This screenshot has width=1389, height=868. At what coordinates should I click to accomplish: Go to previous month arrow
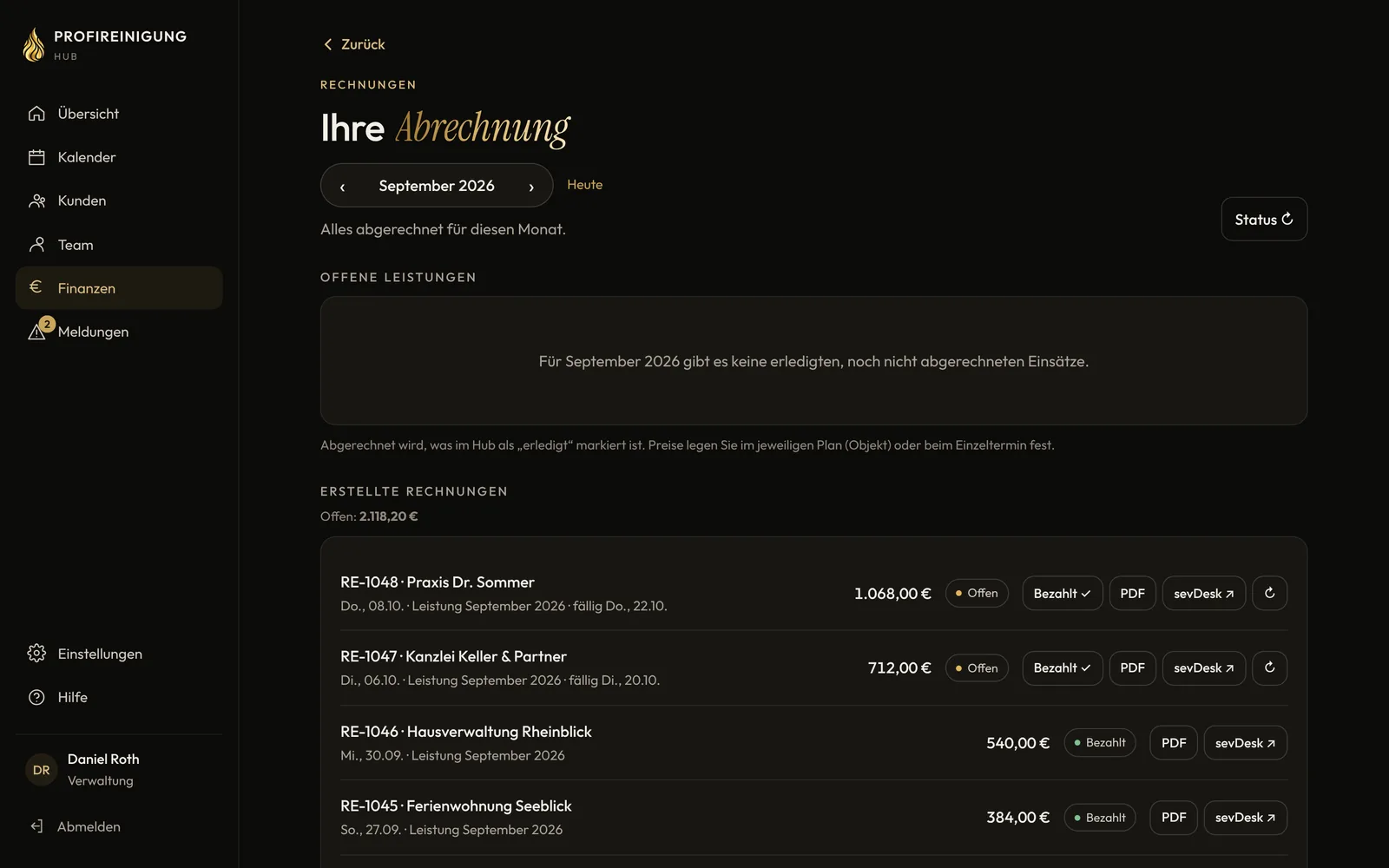click(x=342, y=187)
